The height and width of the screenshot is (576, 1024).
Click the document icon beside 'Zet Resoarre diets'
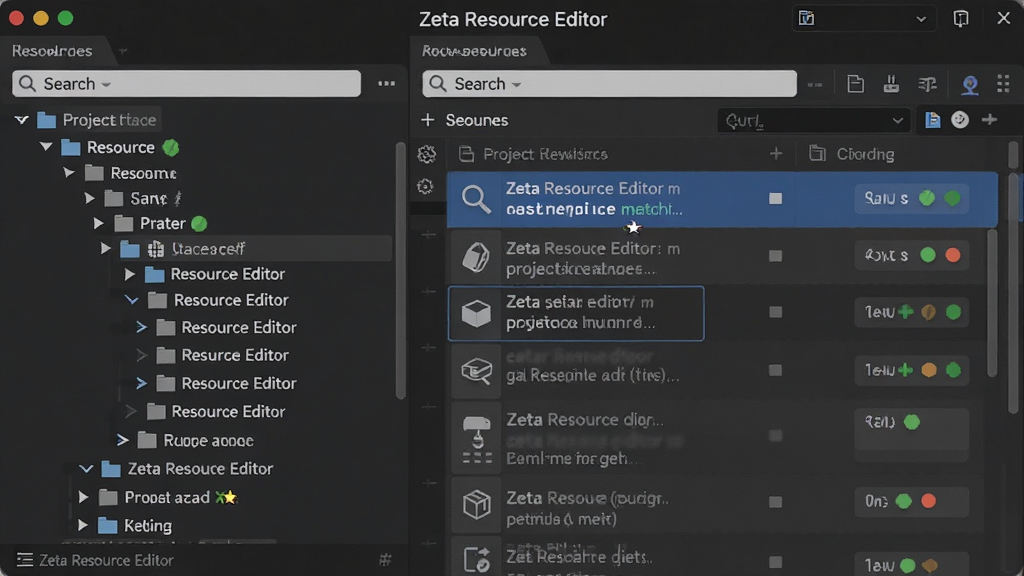(477, 560)
